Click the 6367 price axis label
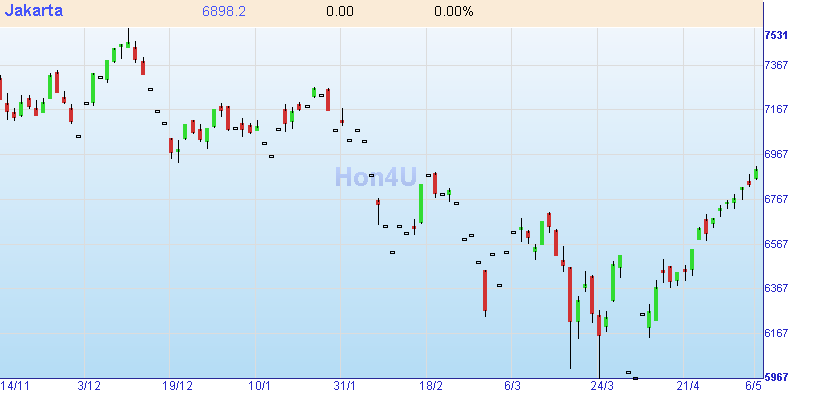The image size is (820, 400). pyautogui.click(x=776, y=288)
